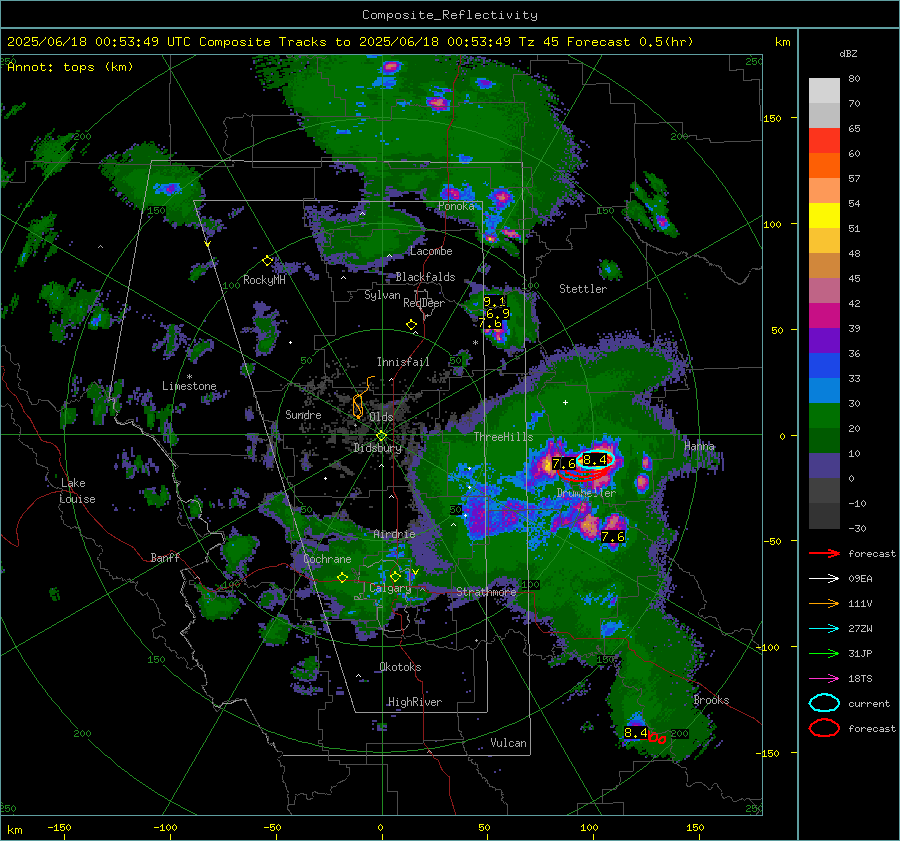
Task: Pick the magenta 39-42 dBZ color swatch
Action: point(824,315)
